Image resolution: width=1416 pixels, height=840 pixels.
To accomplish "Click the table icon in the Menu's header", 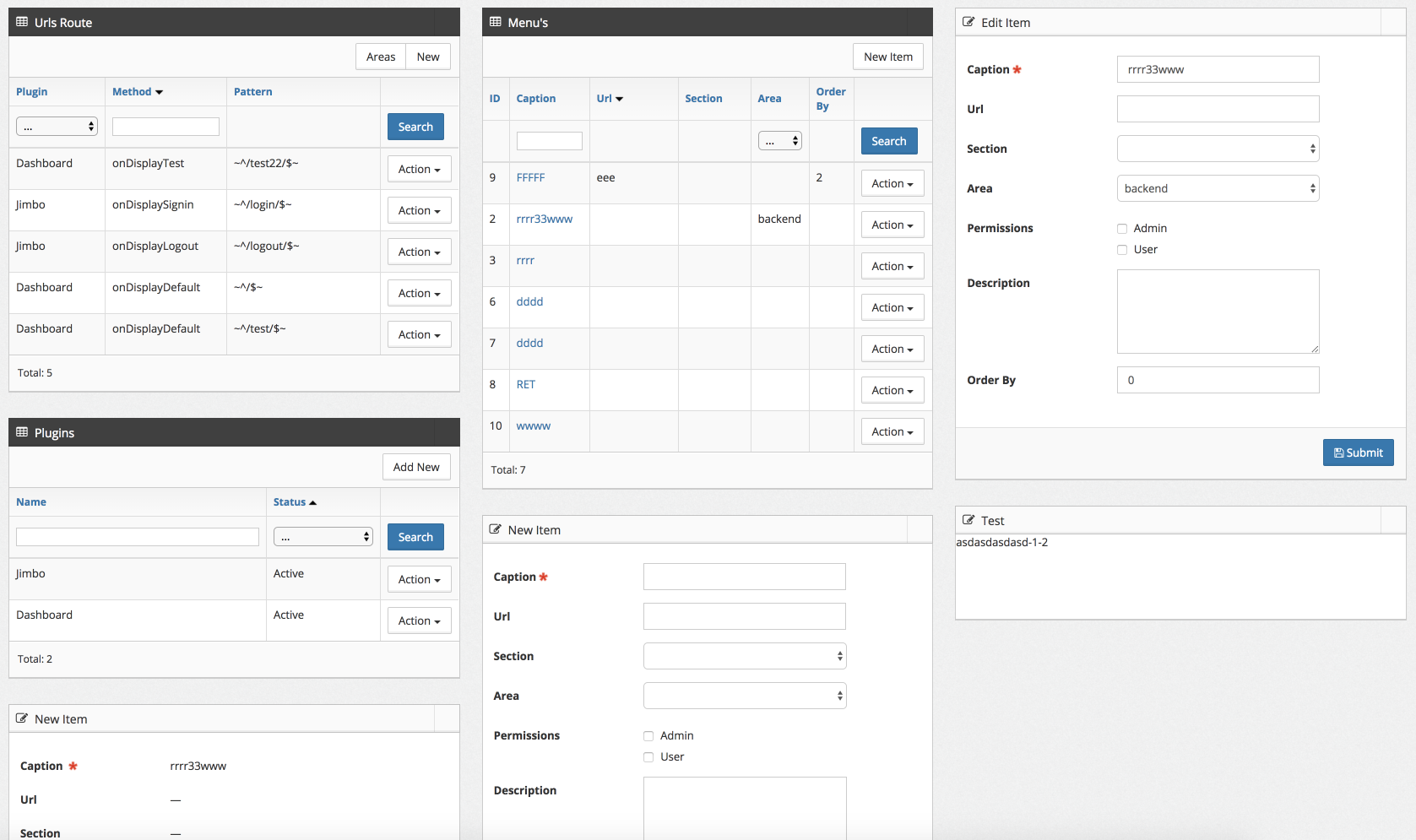I will click(495, 22).
